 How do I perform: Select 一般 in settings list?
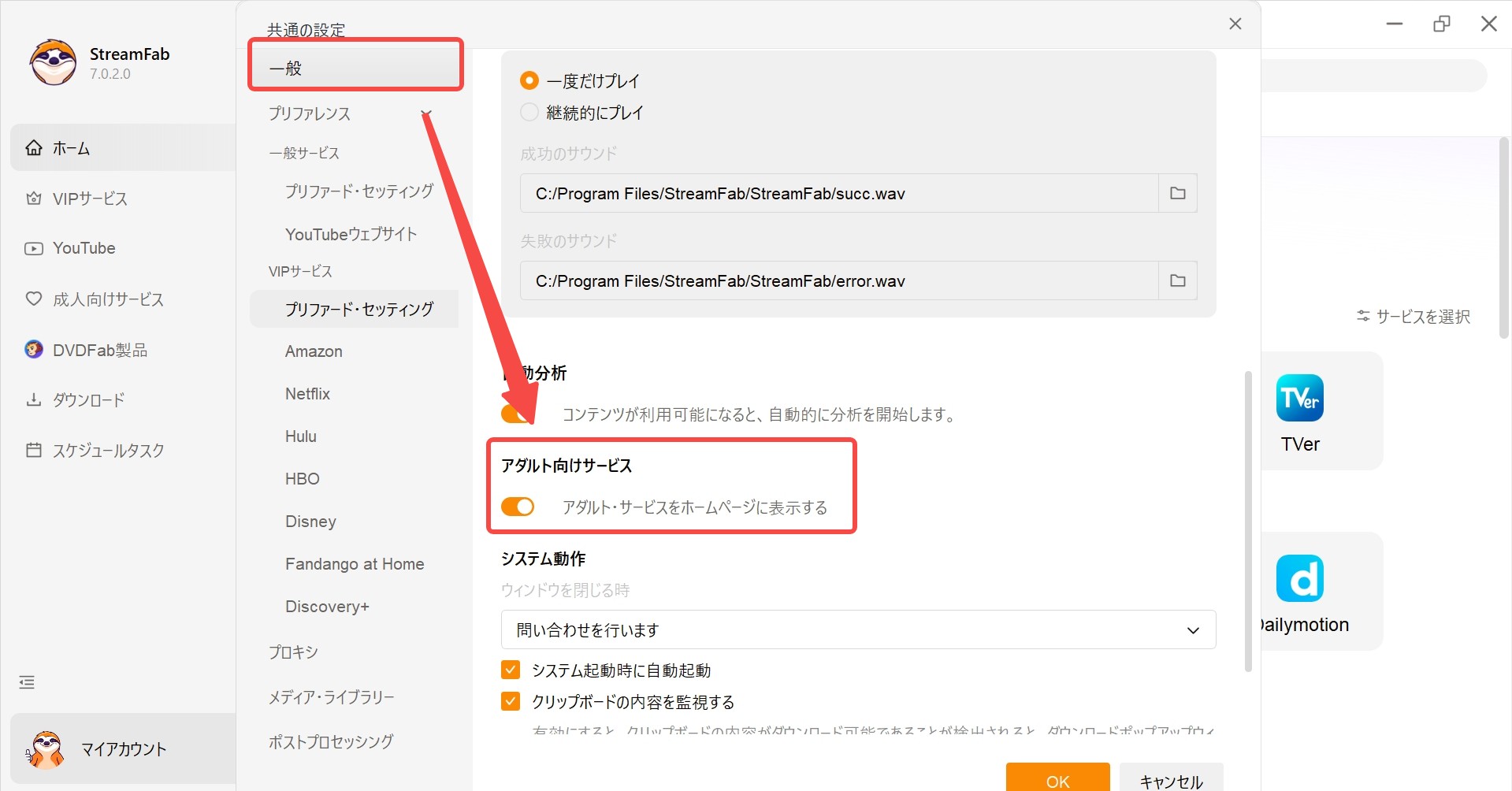pyautogui.click(x=355, y=68)
